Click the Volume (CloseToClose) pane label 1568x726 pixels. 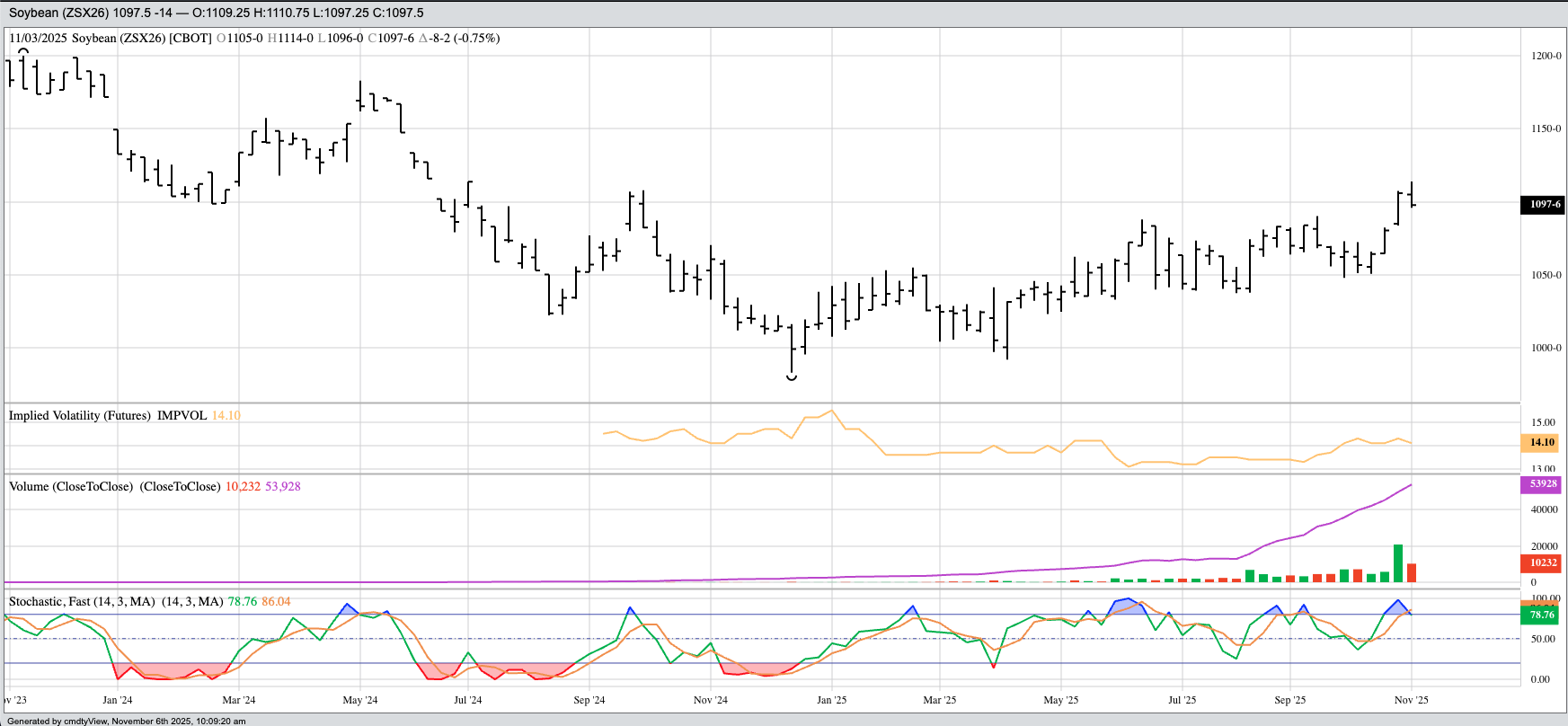114,486
